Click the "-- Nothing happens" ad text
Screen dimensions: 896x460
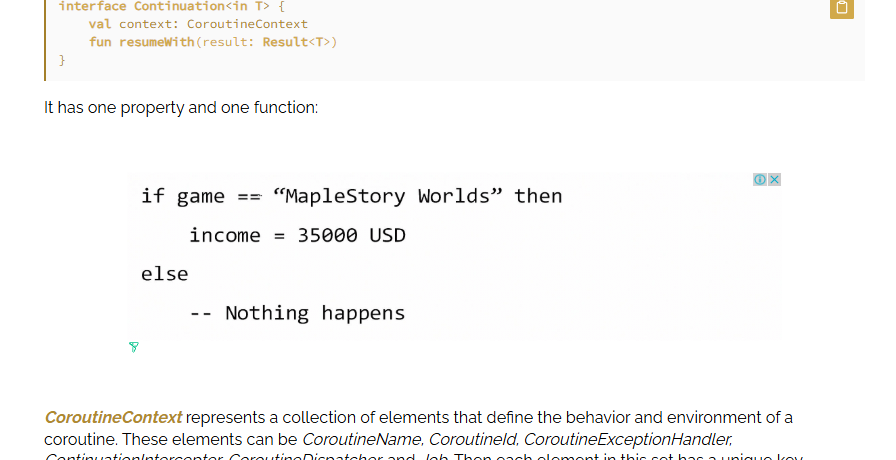coord(297,313)
